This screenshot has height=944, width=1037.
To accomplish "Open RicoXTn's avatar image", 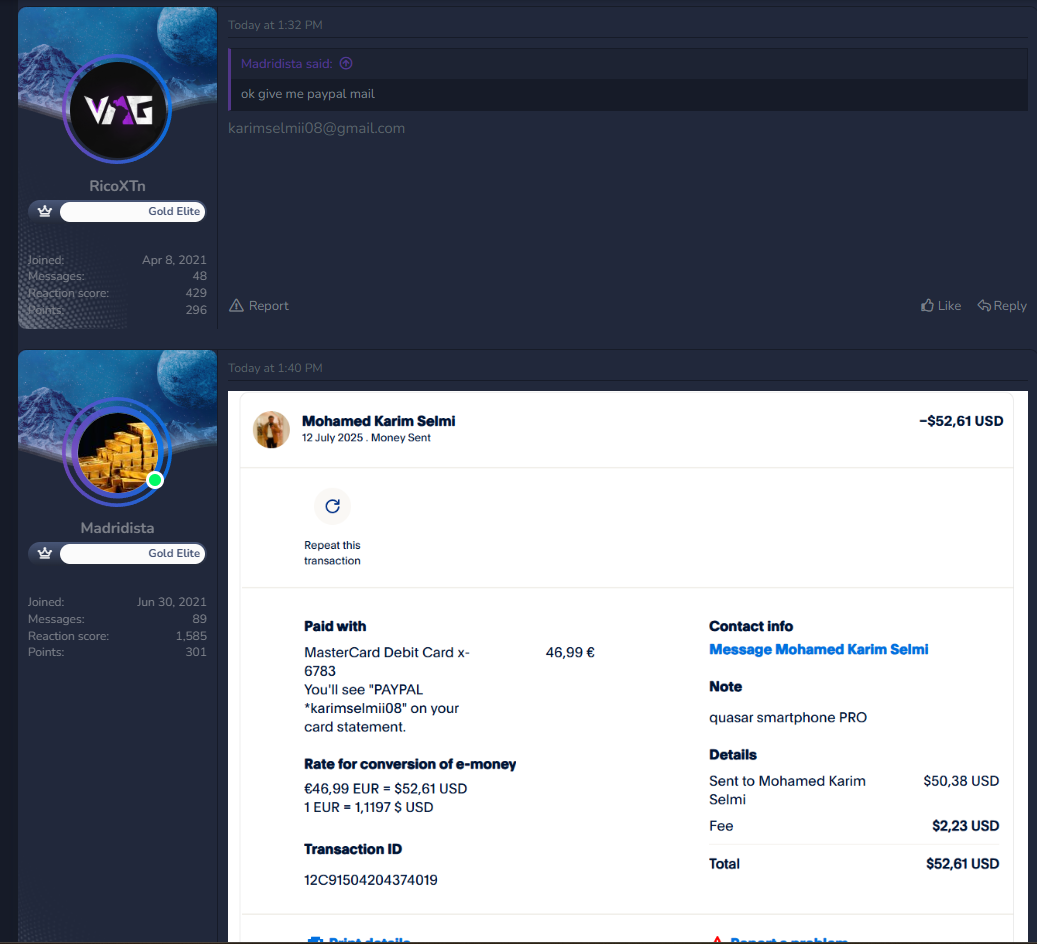I will coord(118,109).
